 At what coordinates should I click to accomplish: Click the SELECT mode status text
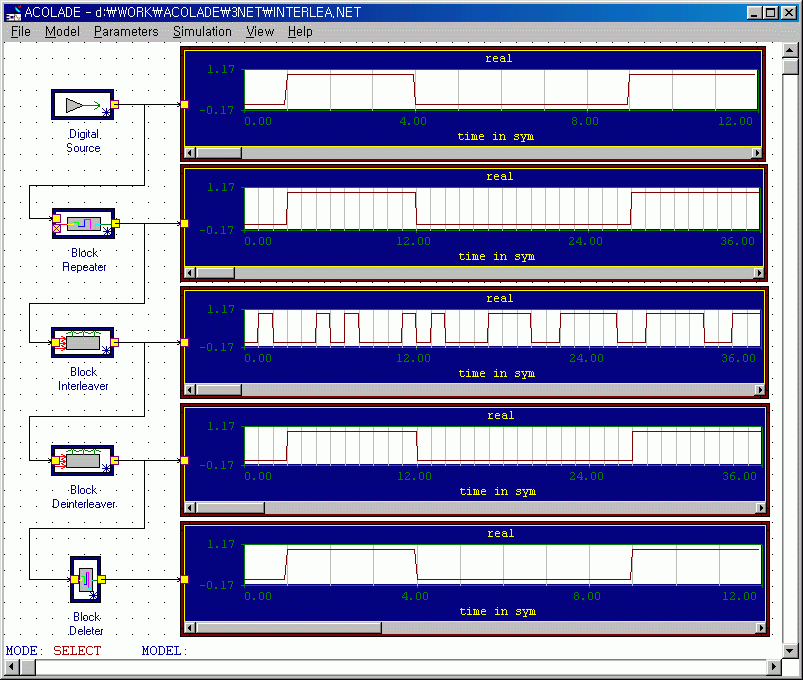77,651
